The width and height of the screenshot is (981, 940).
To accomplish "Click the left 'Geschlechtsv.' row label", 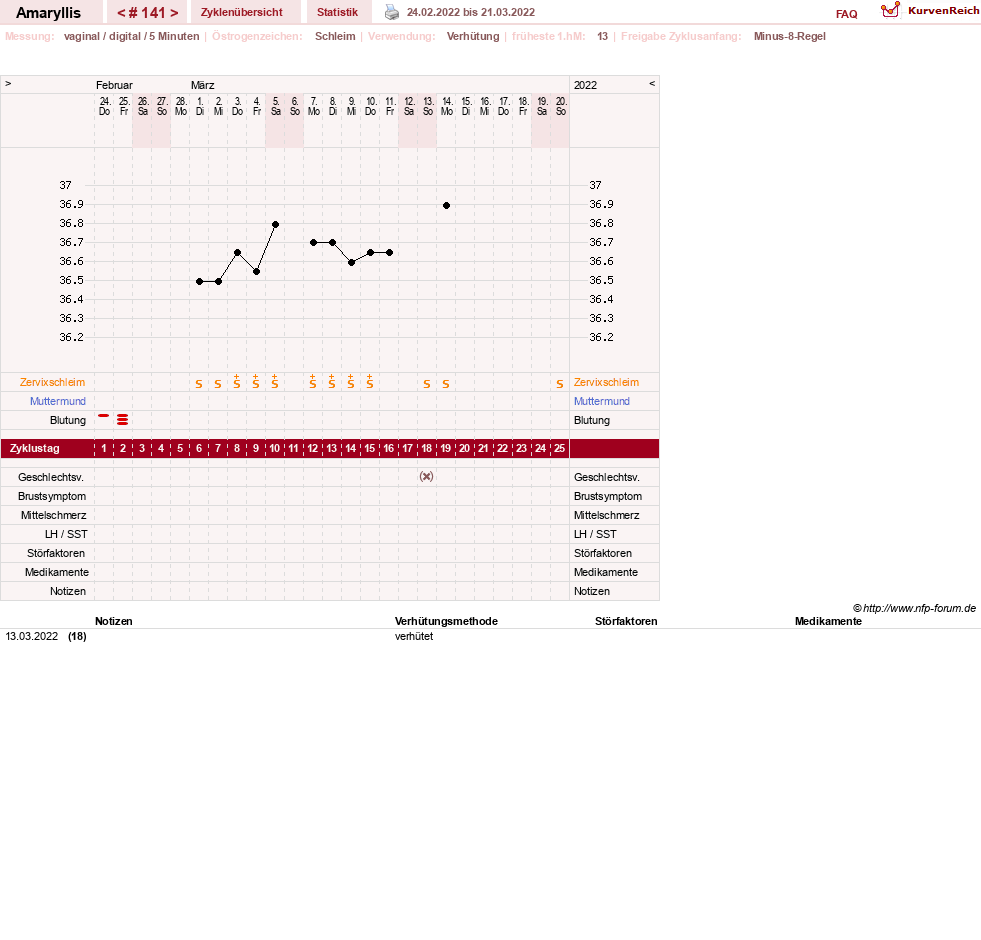I will (51, 478).
